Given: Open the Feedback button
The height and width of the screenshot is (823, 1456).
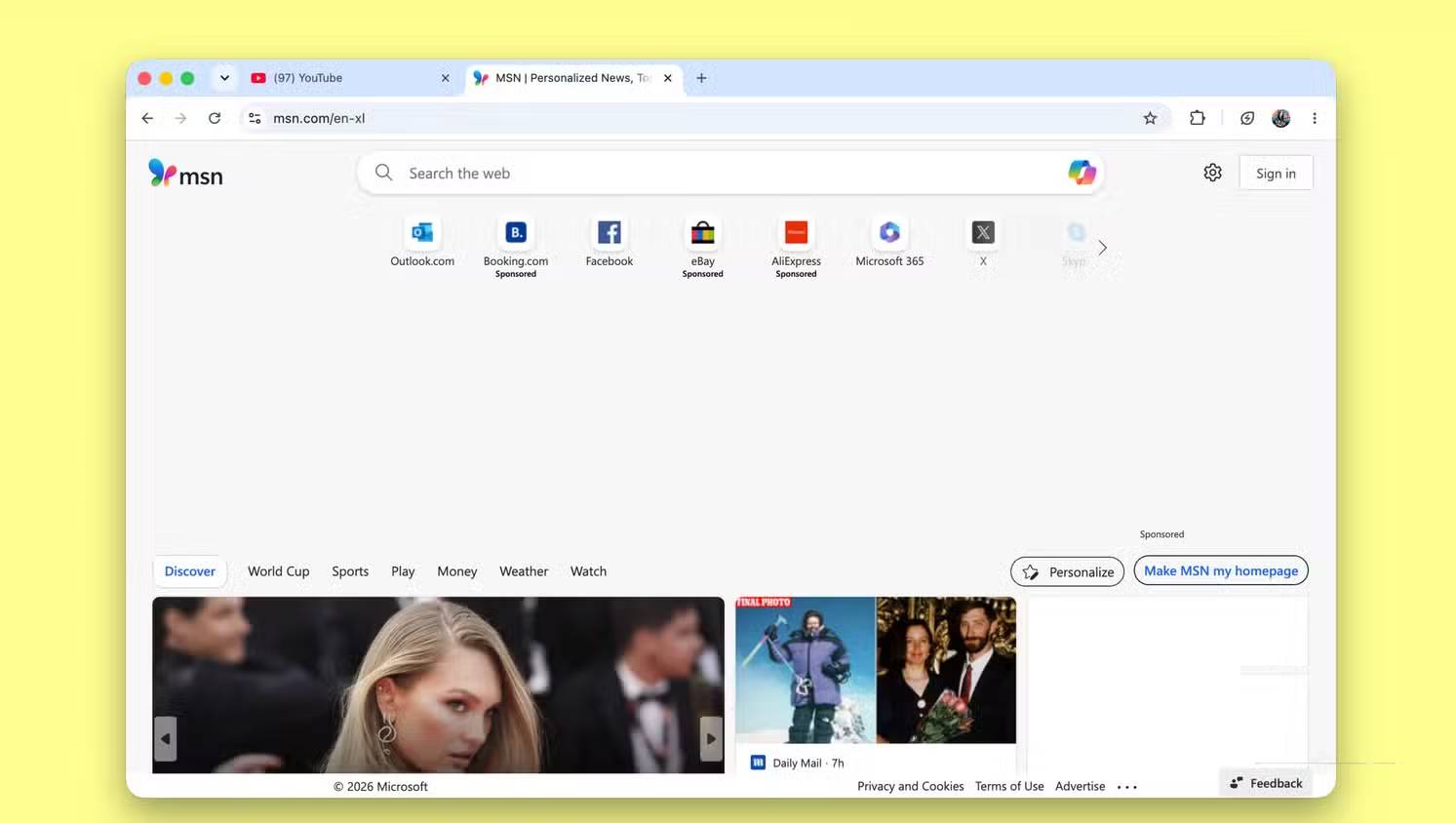Looking at the screenshot, I should pyautogui.click(x=1266, y=783).
